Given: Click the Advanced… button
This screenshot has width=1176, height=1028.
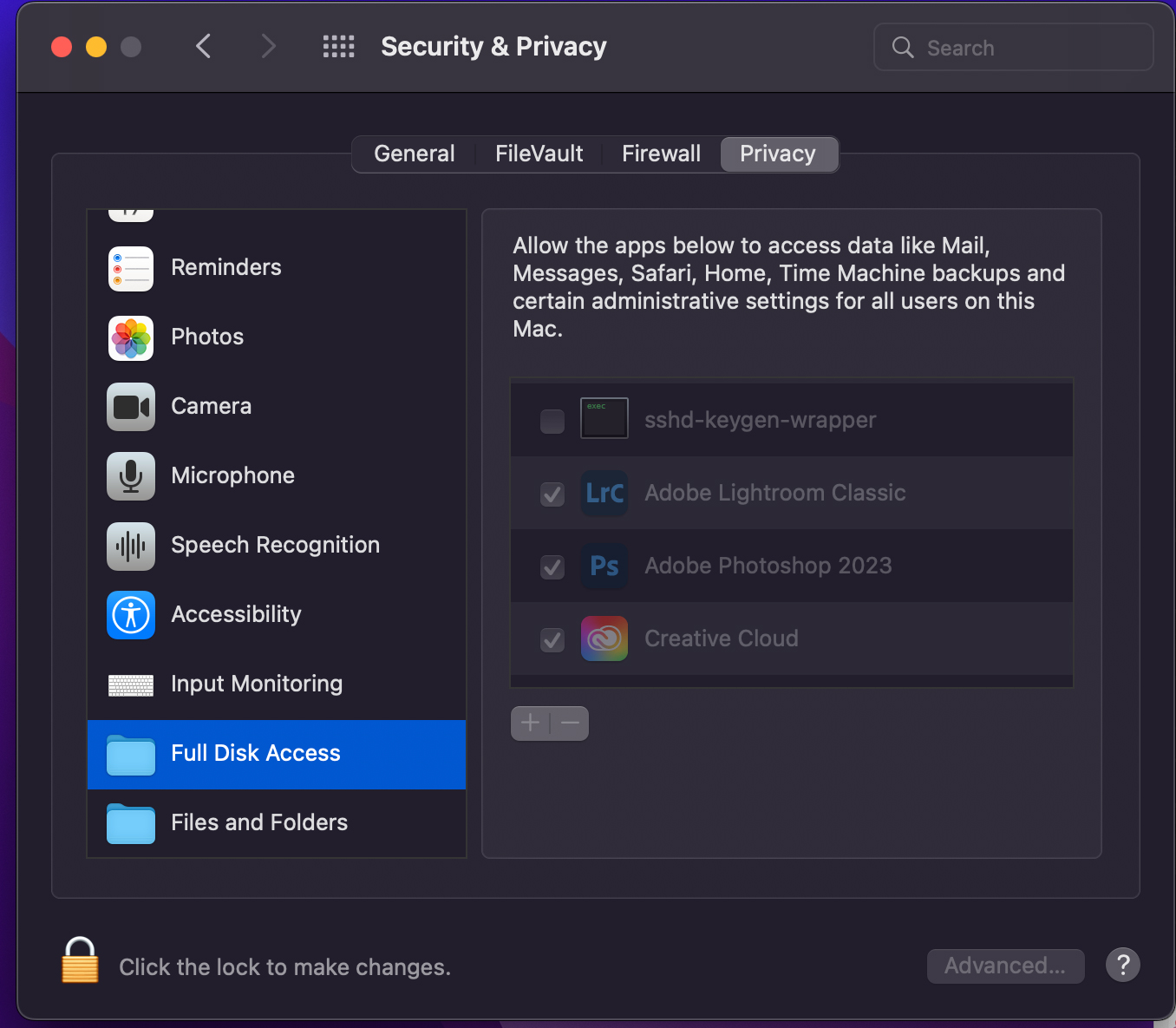Looking at the screenshot, I should tap(1005, 966).
